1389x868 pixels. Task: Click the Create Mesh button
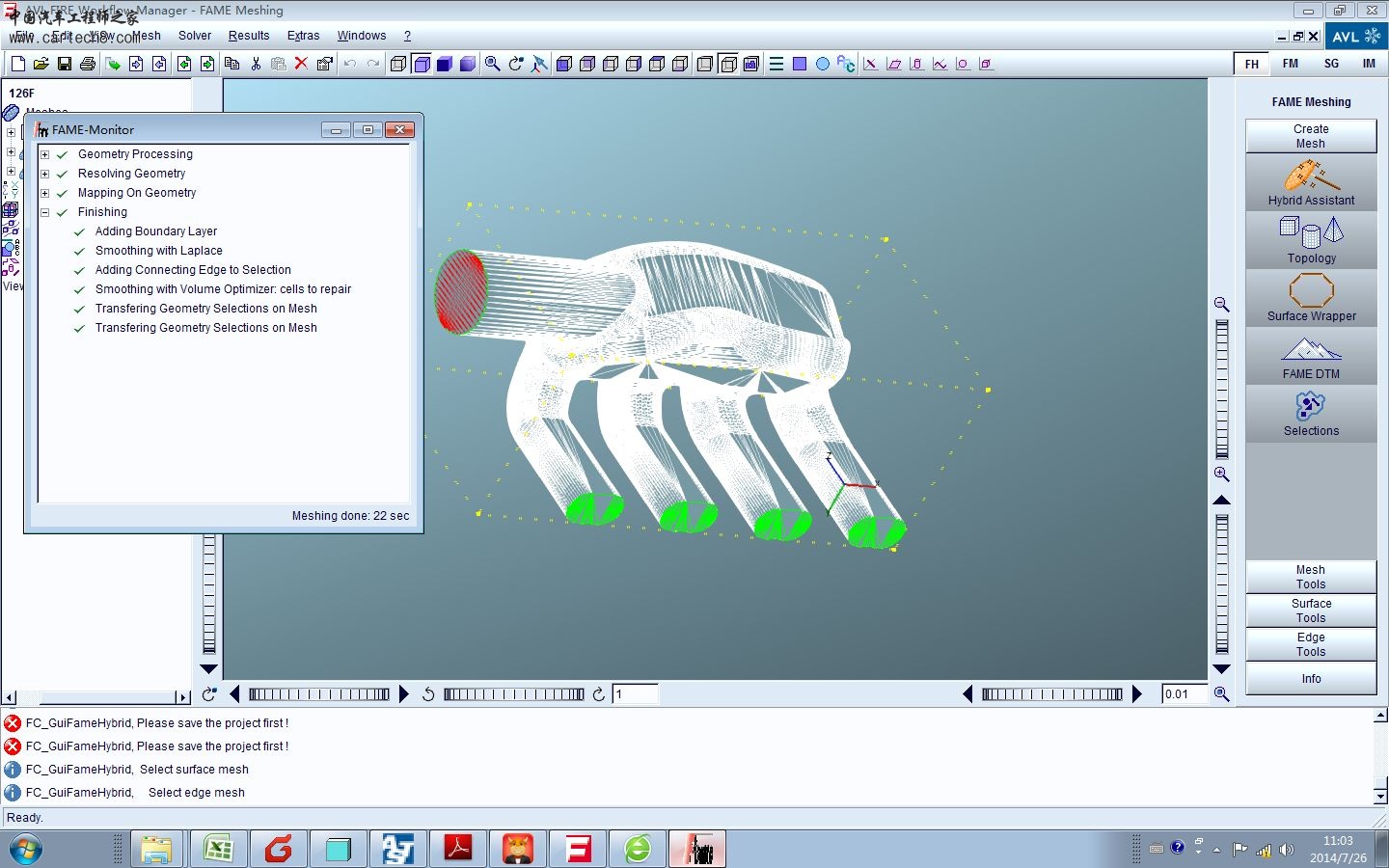click(x=1311, y=136)
